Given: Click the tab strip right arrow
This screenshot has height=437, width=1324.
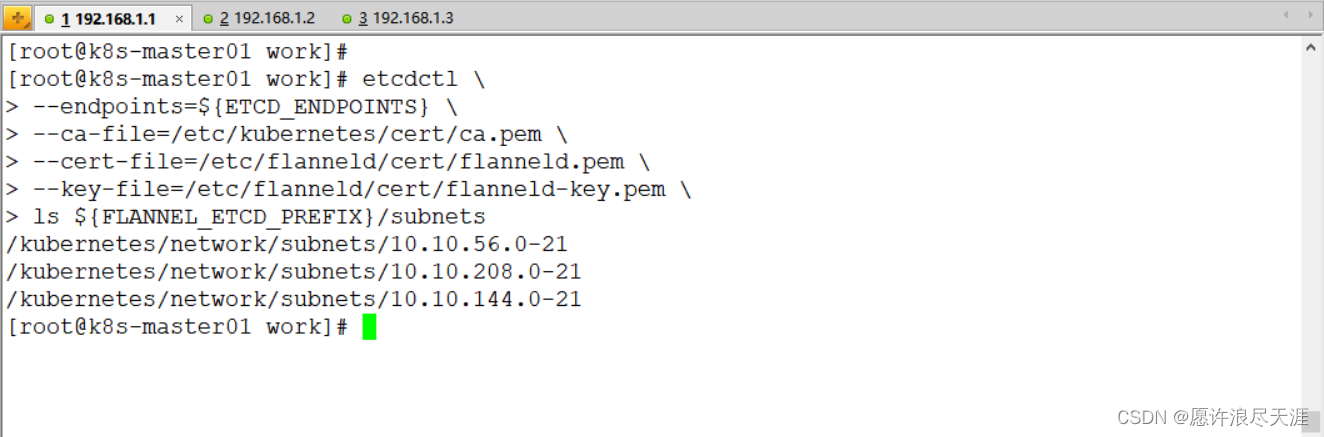Looking at the screenshot, I should (1310, 16).
